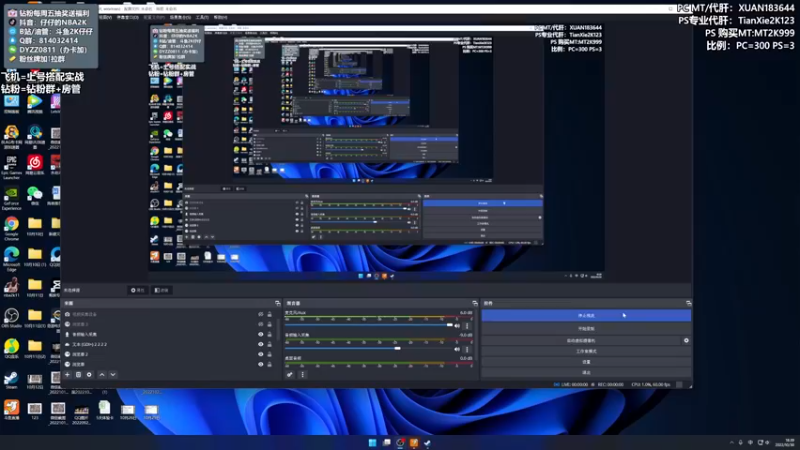This screenshot has width=800, height=450.
Task: Click OBS icon in the taskbar
Action: click(401, 442)
